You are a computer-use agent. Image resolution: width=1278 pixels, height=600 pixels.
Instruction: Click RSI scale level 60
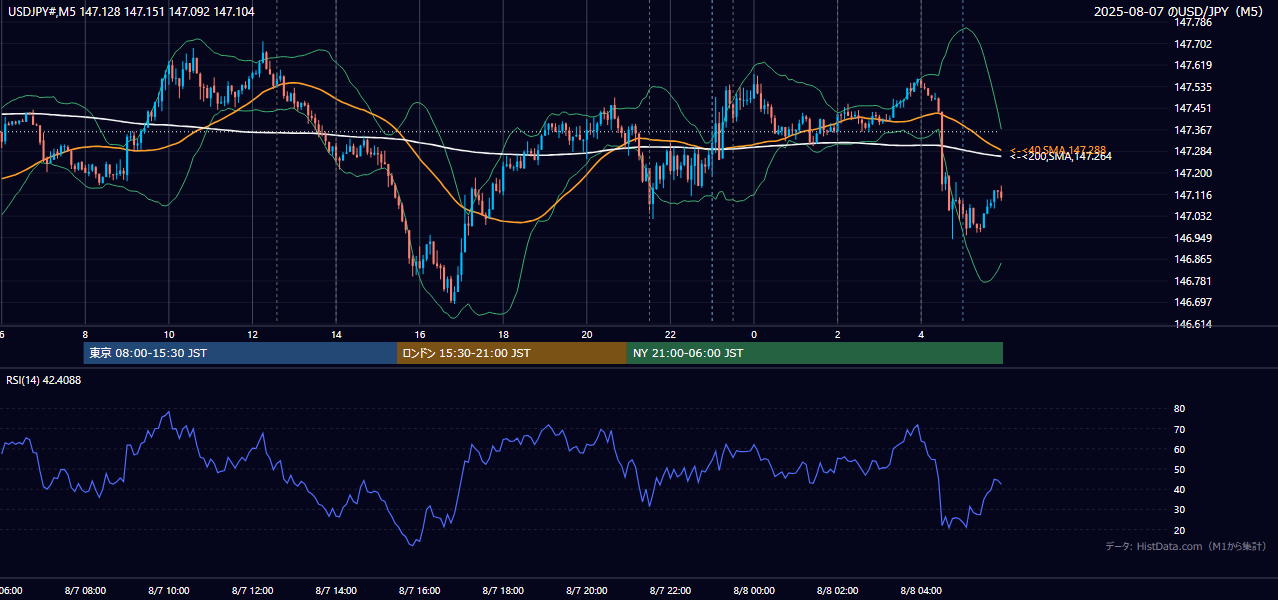coord(1180,449)
